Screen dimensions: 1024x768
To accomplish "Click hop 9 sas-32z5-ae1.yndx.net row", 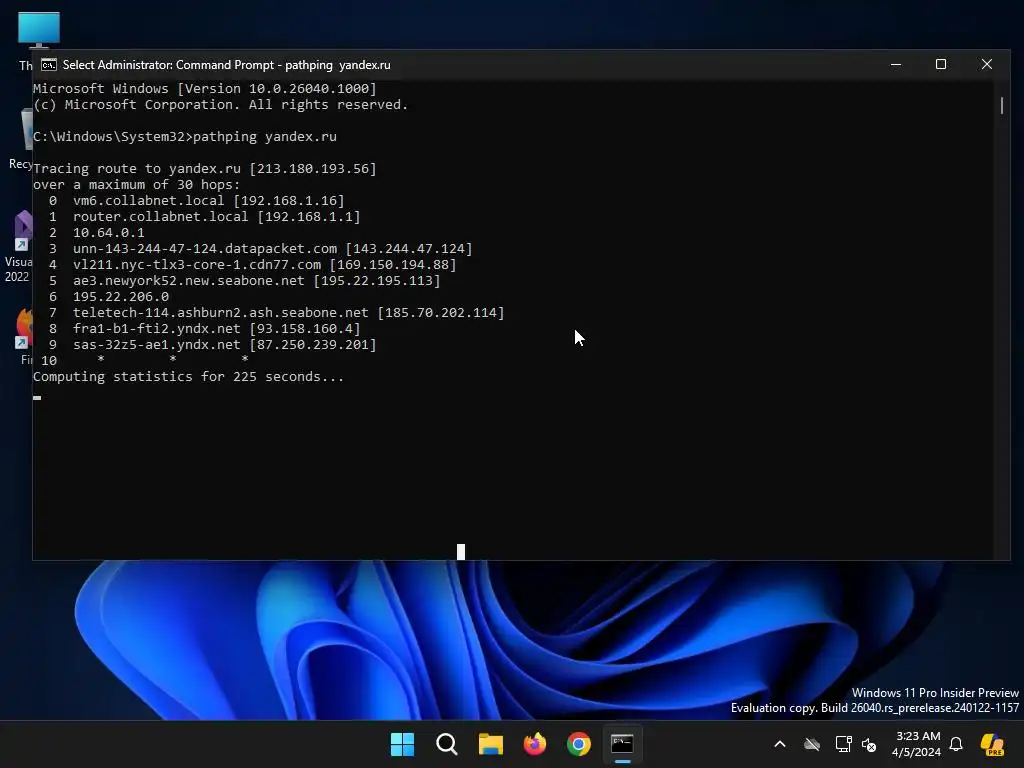I will pyautogui.click(x=212, y=344).
